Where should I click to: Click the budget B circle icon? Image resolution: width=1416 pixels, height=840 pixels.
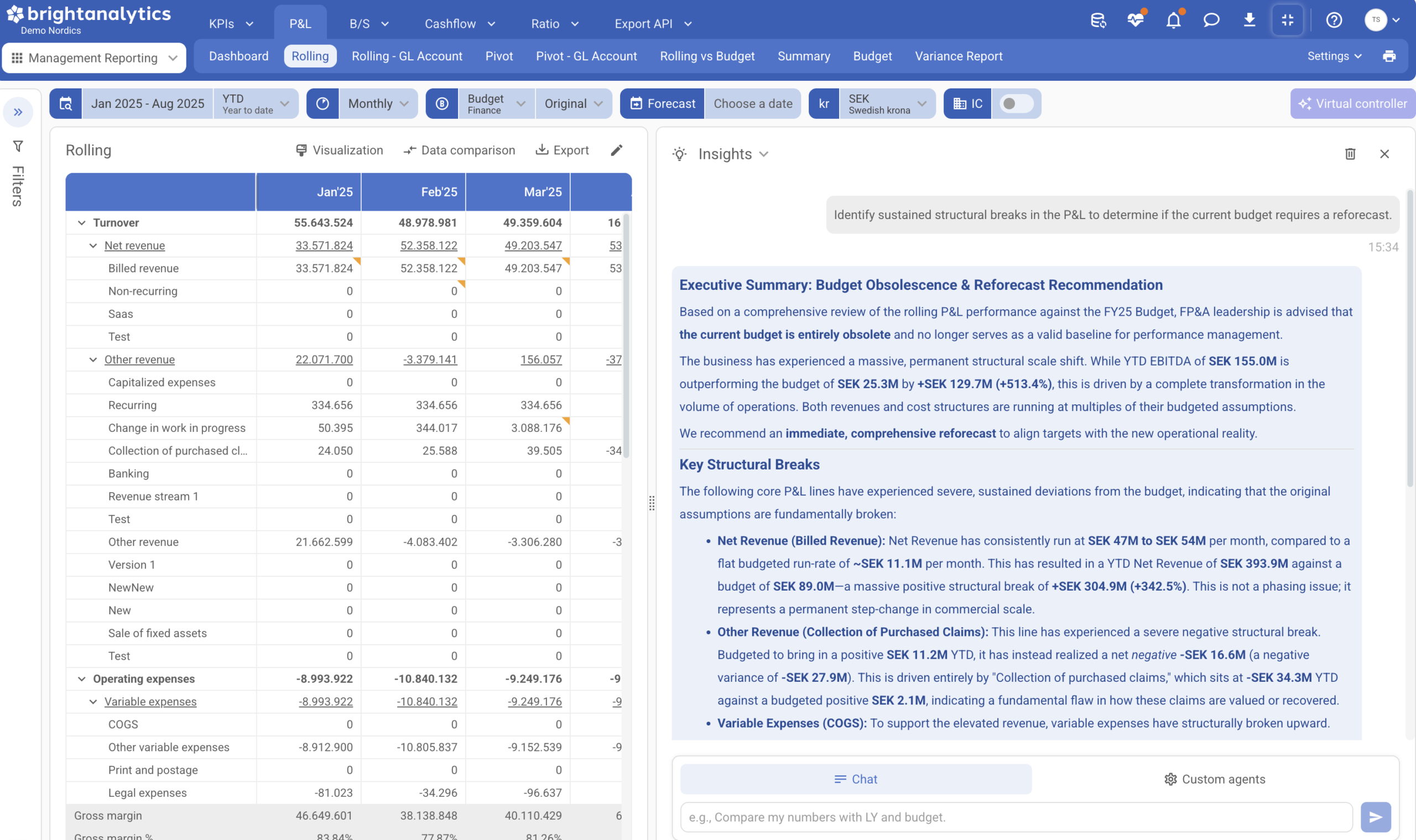(x=441, y=103)
